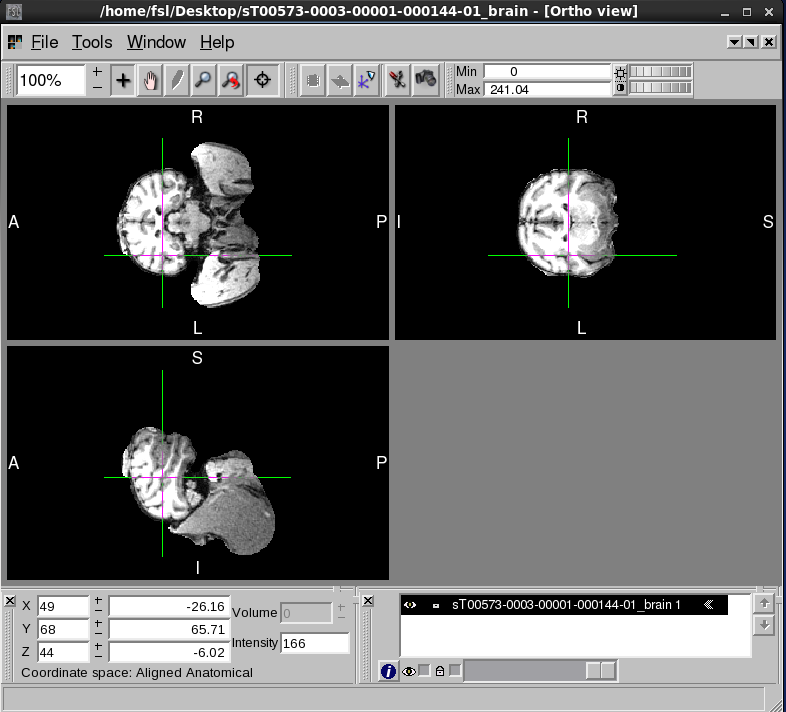Click the Min intensity field
Image resolution: width=786 pixels, height=712 pixels.
click(x=547, y=72)
